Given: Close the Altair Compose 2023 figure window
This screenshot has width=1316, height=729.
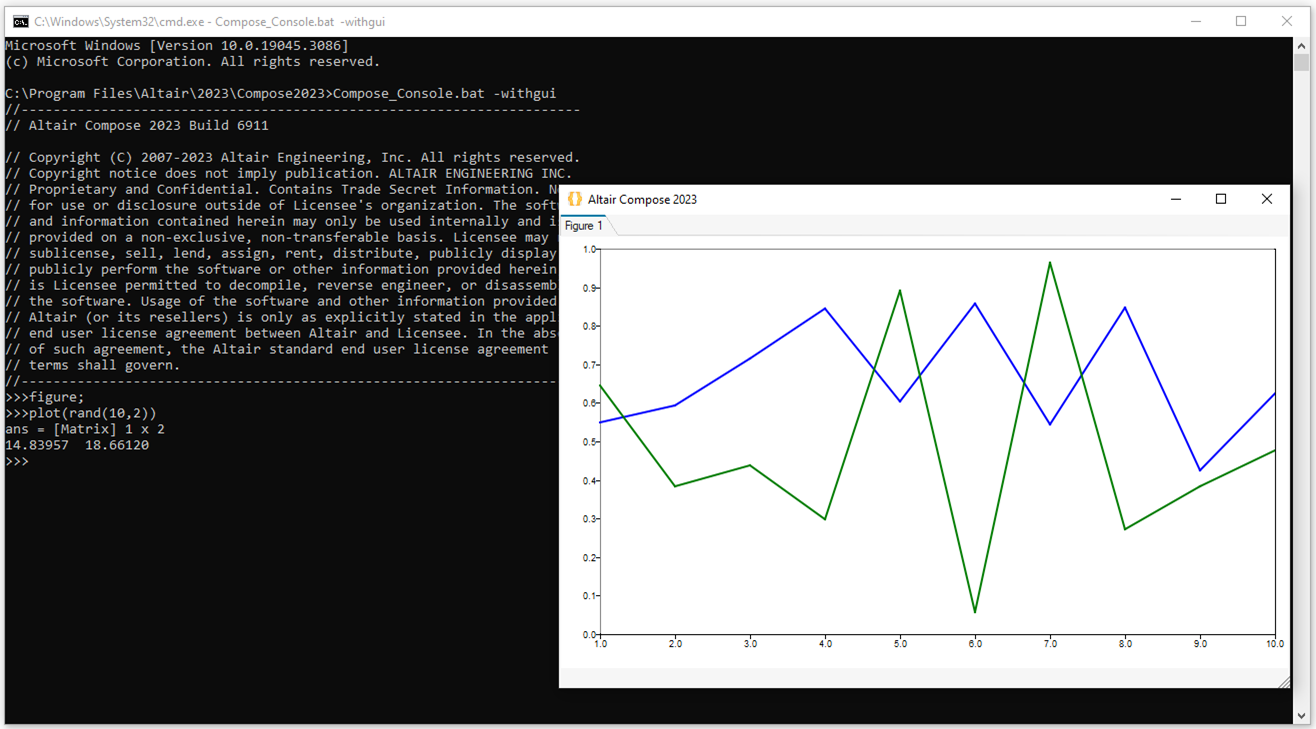Looking at the screenshot, I should (1267, 199).
